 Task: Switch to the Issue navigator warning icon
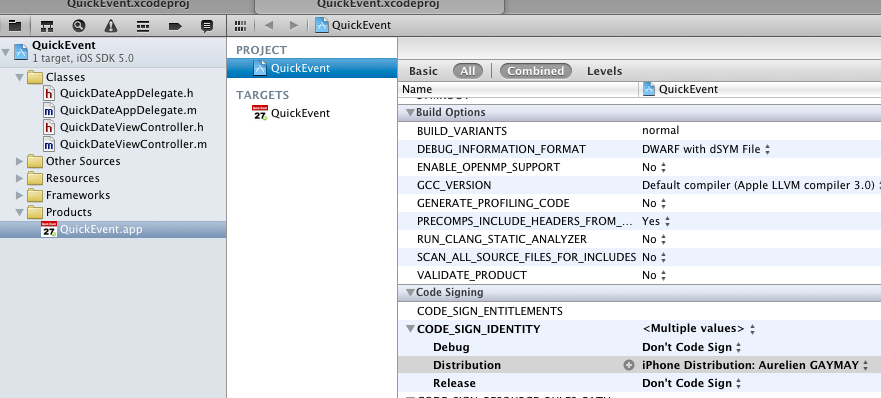[111, 25]
